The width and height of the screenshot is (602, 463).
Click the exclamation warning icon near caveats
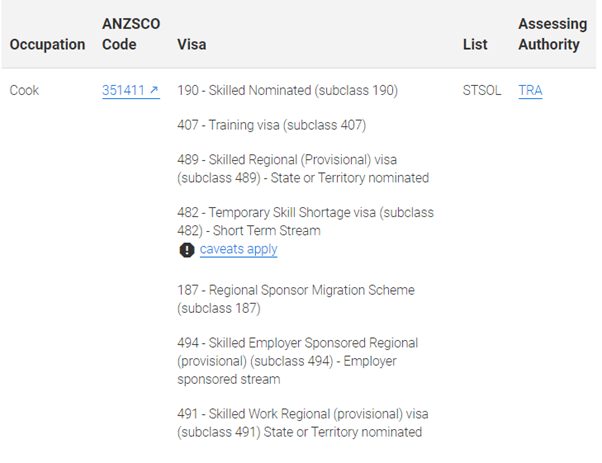pyautogui.click(x=187, y=250)
